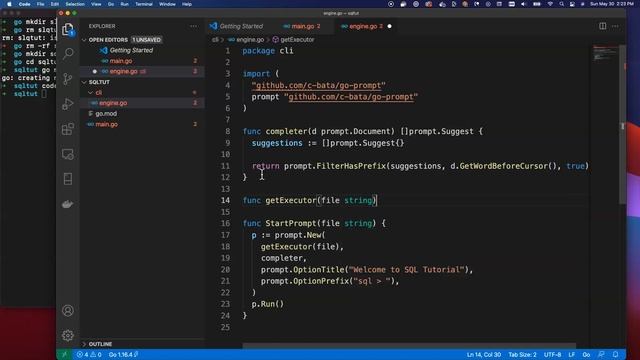Click the volume icon in macOS menu bar

point(523,4)
